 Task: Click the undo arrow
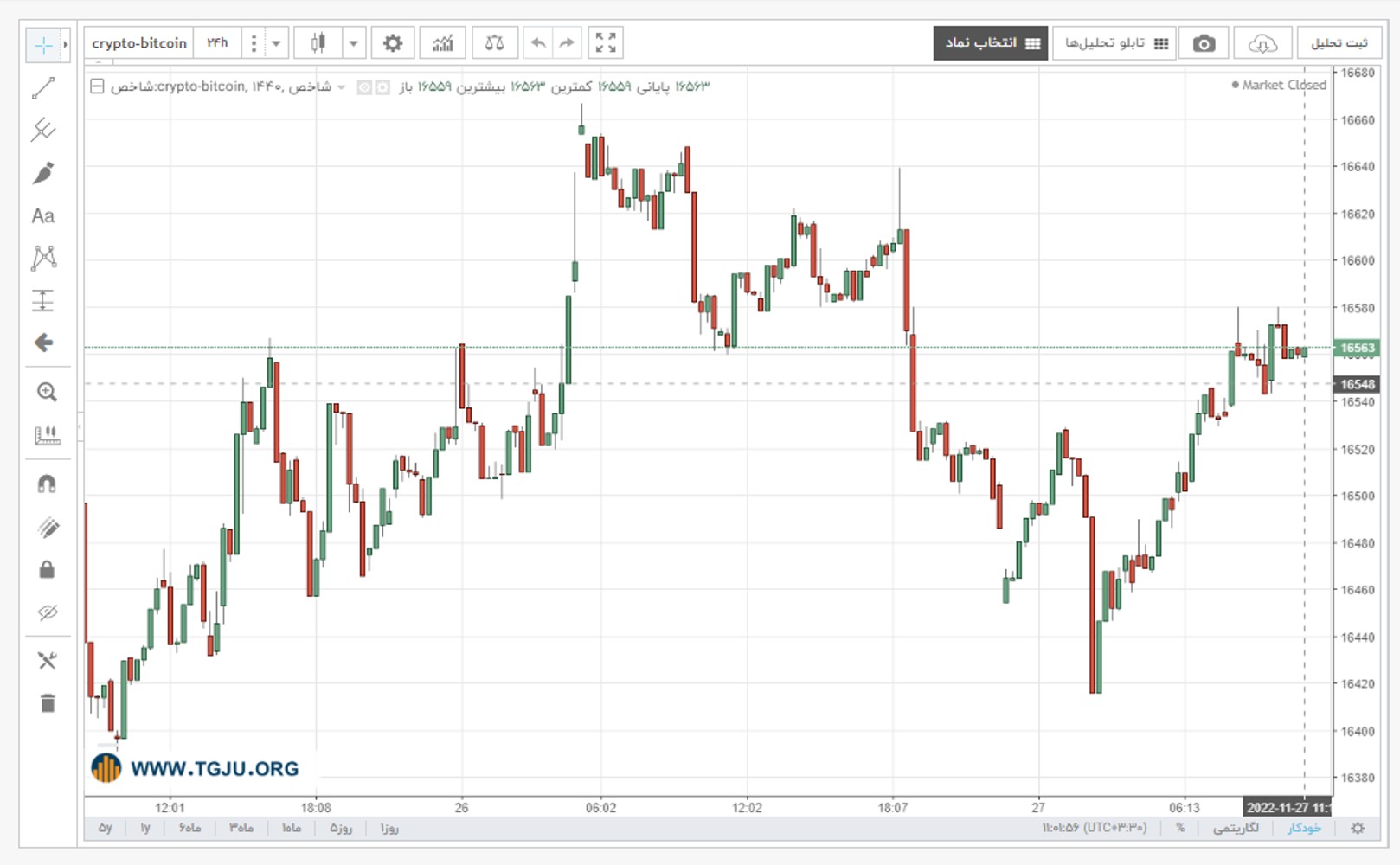(538, 43)
